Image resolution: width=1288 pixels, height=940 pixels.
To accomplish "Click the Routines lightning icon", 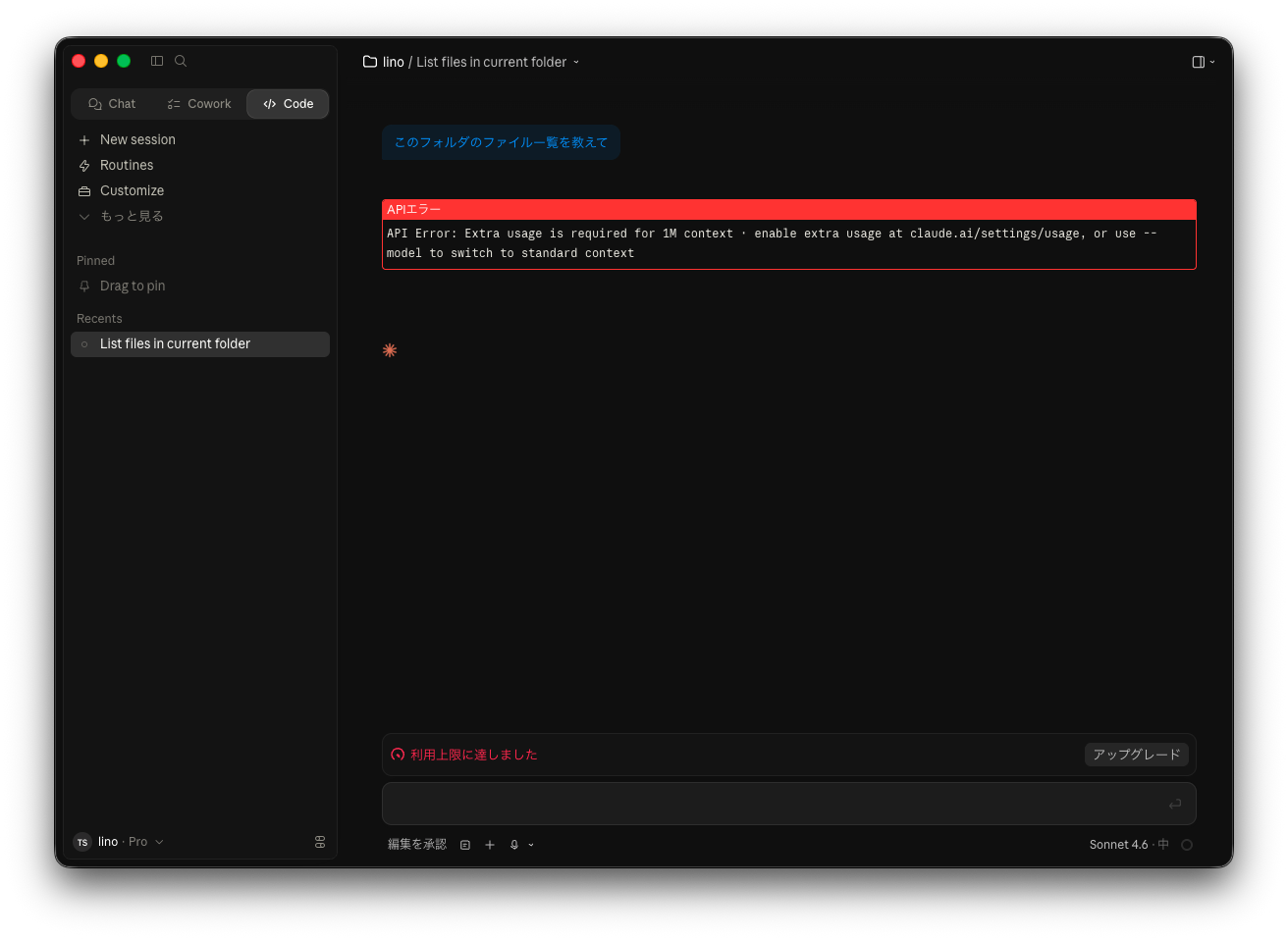I will pyautogui.click(x=84, y=166).
